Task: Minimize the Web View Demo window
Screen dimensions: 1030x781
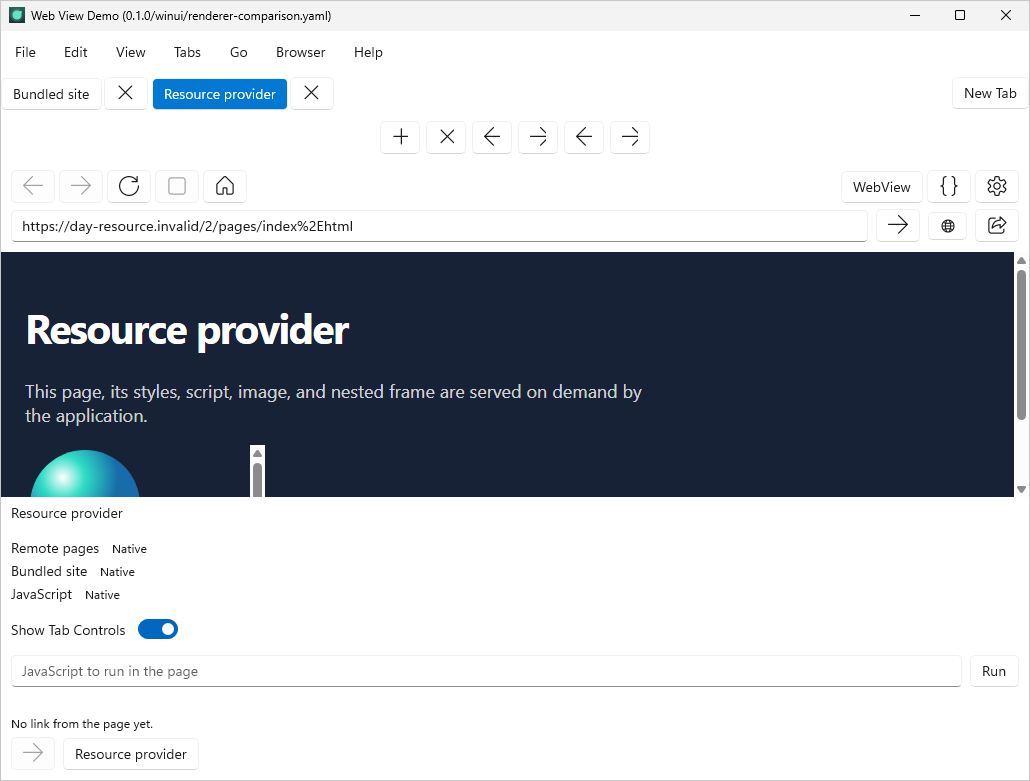Action: 914,15
